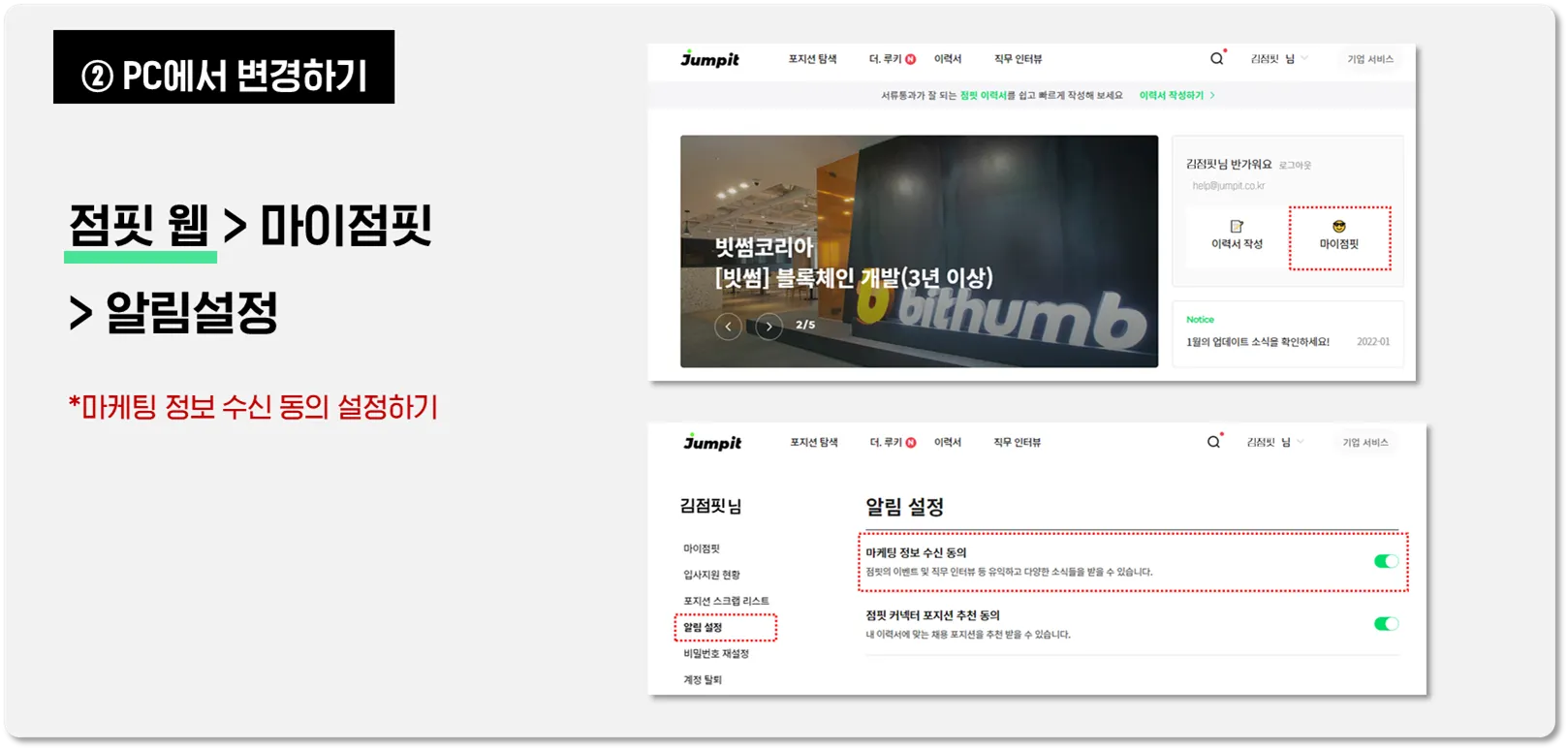Click the Jumpit logo in the top screenshot

[x=709, y=59]
